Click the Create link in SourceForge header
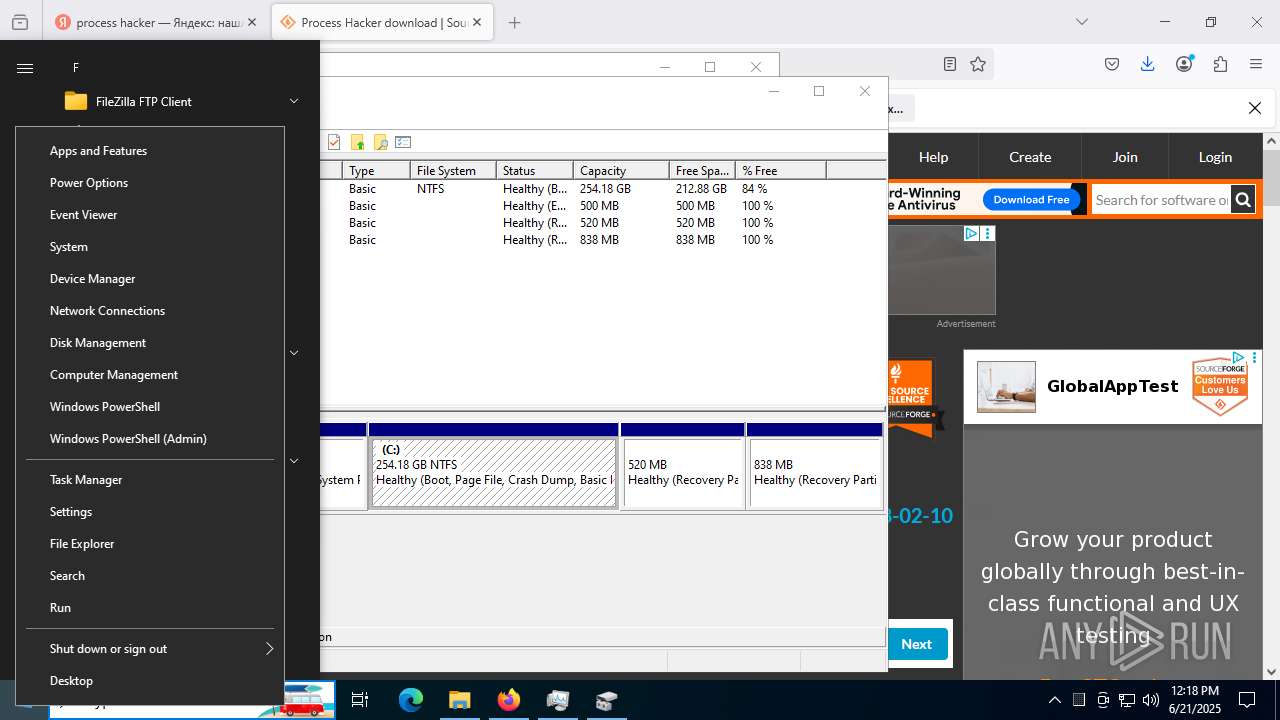1280x720 pixels. 1030,157
